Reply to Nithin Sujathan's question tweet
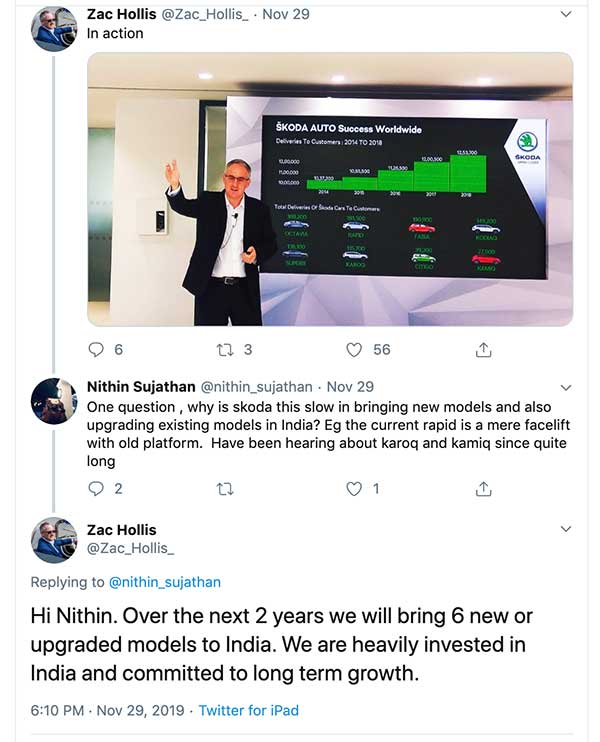 click(x=97, y=488)
